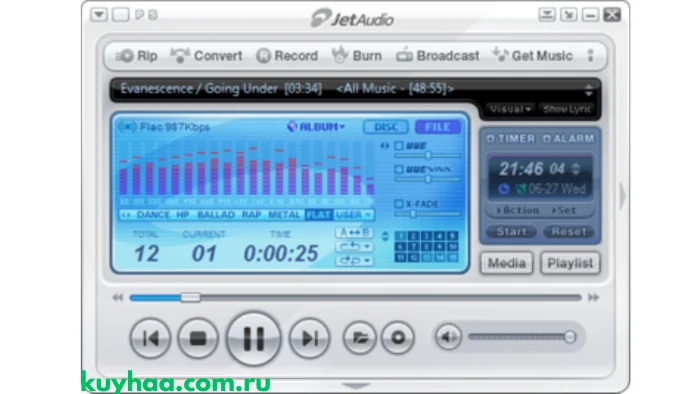
Task: Open the USER equalizer preset dropdown
Action: tap(354, 215)
